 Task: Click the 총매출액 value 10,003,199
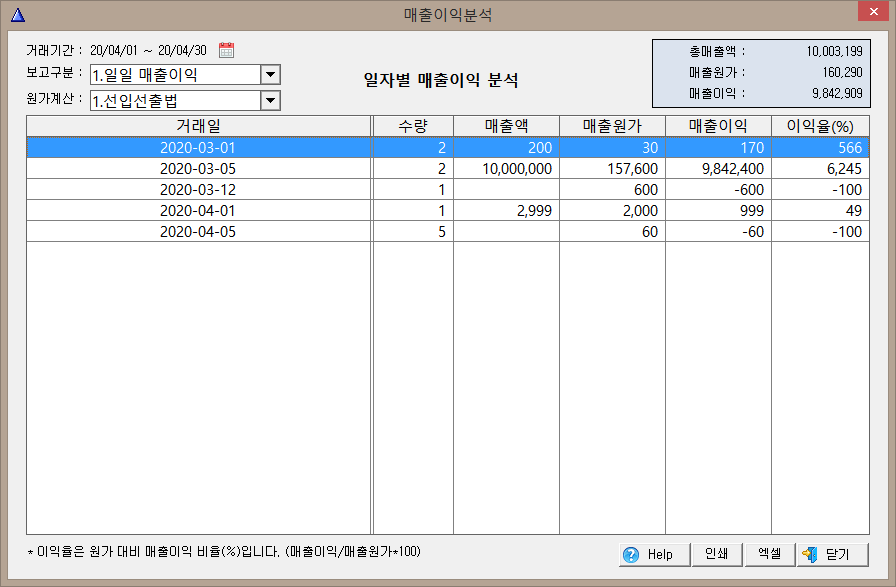click(834, 51)
